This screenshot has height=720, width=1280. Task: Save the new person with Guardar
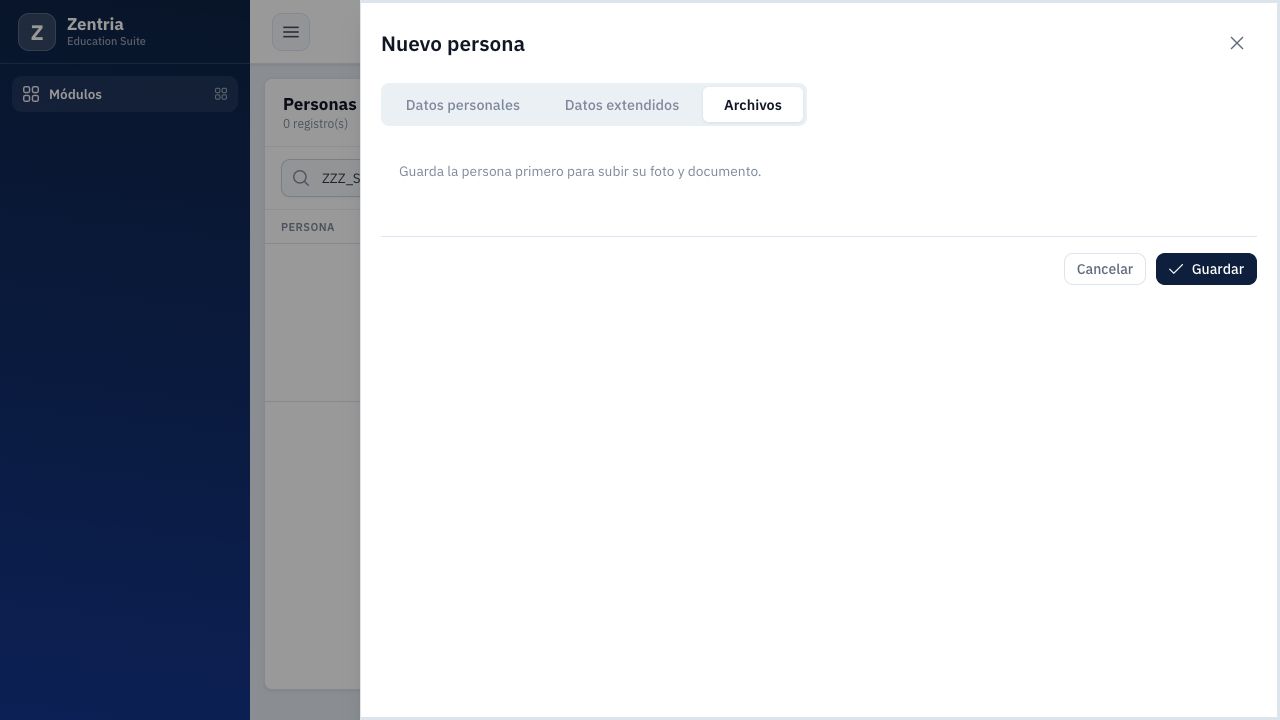tap(1206, 269)
